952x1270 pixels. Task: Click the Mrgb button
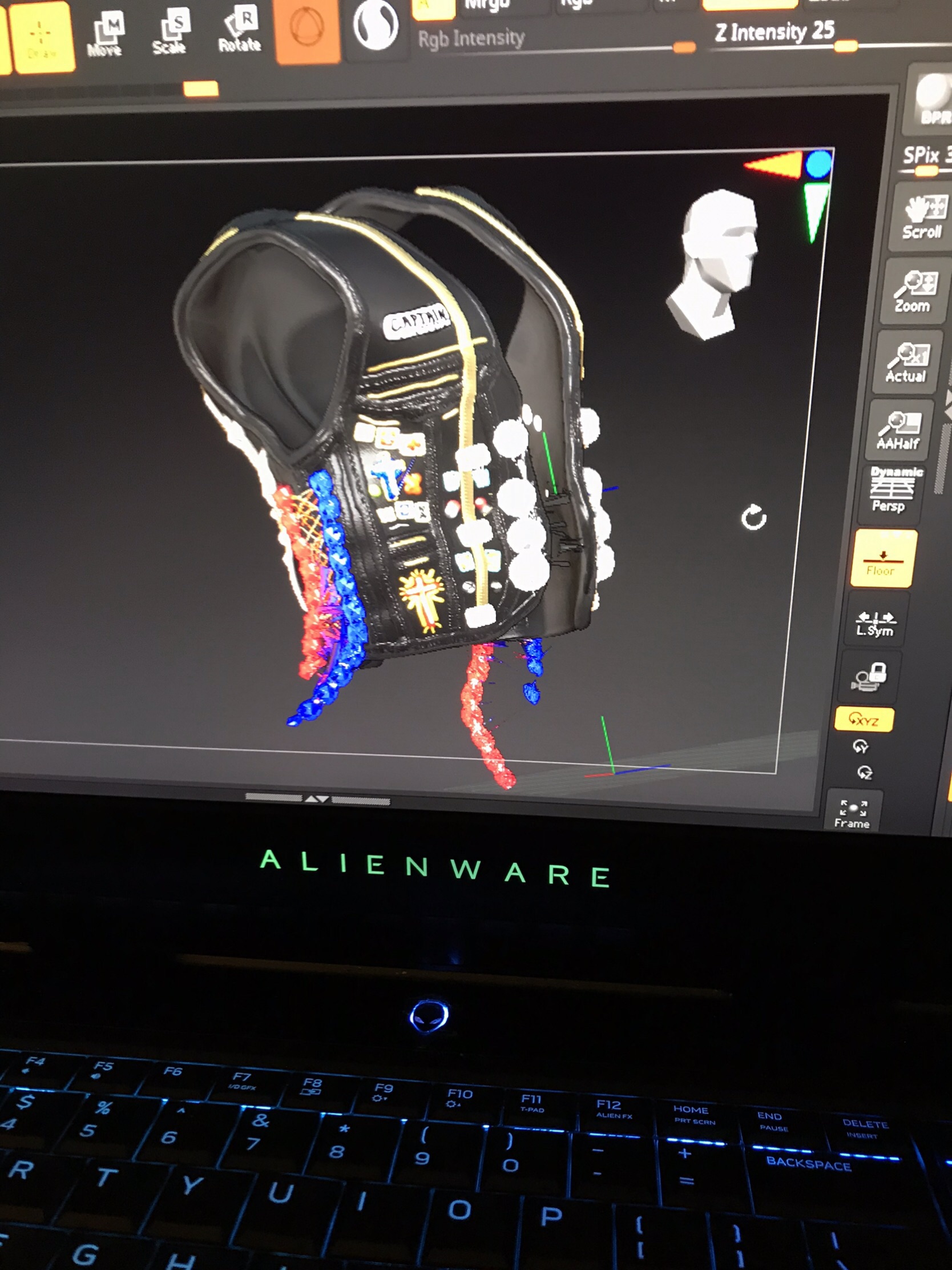[x=487, y=6]
